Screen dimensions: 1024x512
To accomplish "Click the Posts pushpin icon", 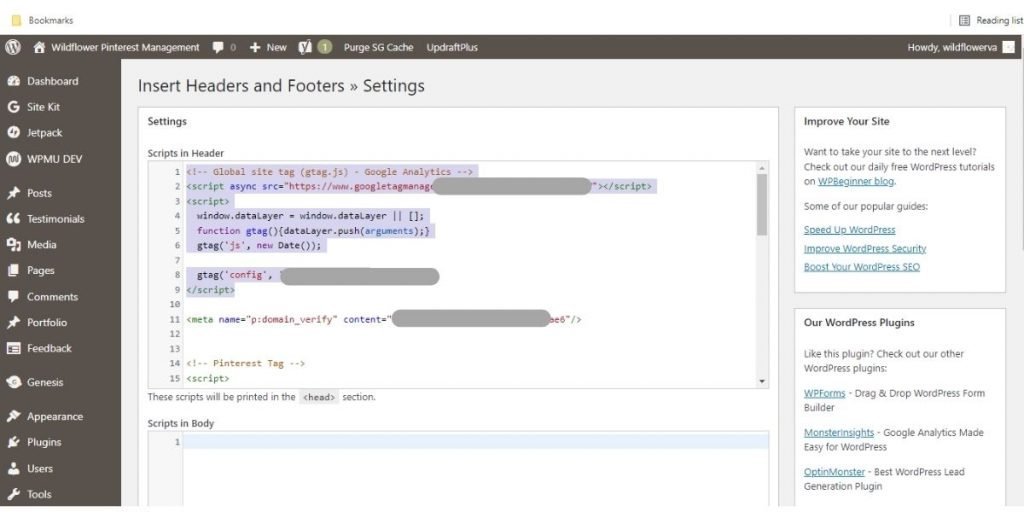I will pos(13,193).
